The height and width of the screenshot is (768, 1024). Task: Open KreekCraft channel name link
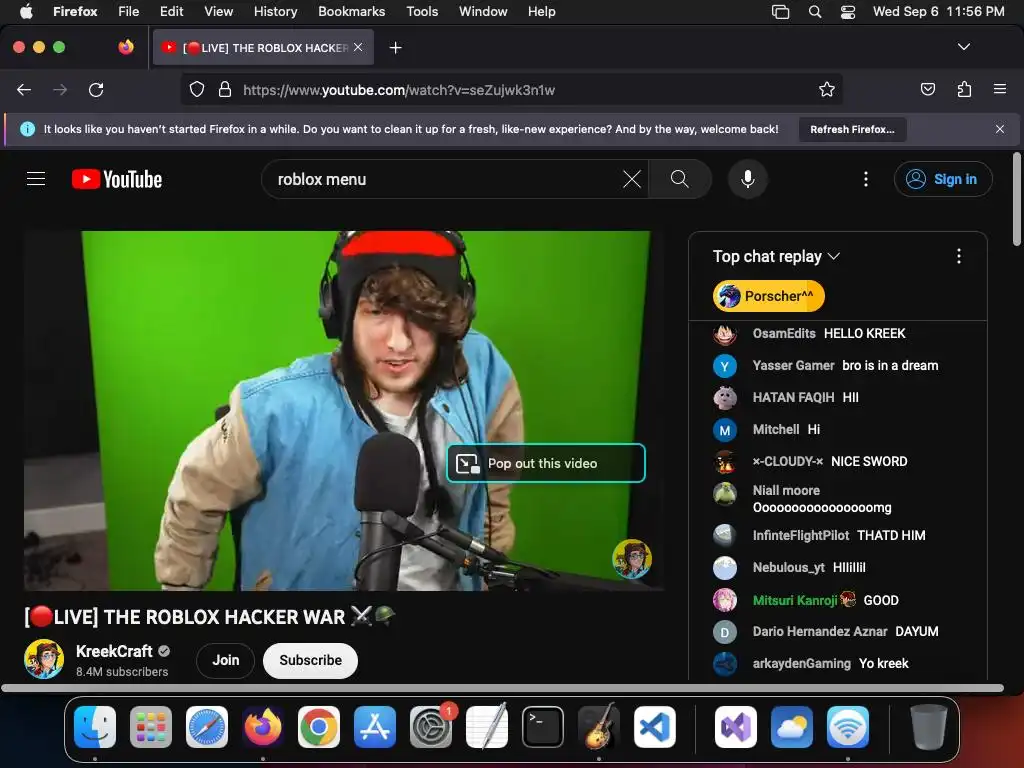click(114, 651)
